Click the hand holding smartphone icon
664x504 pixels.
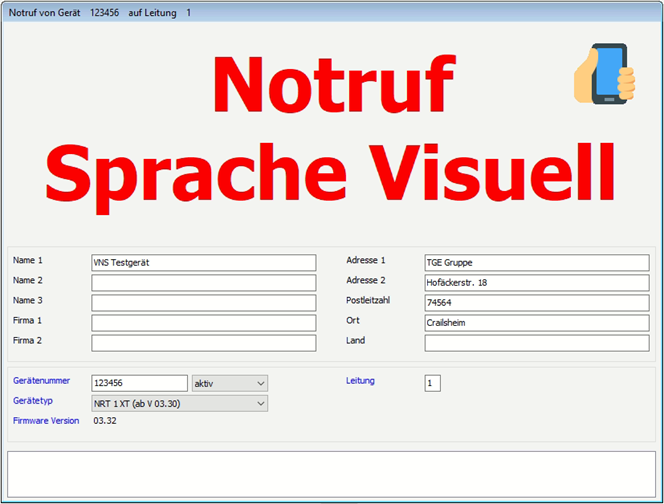pyautogui.click(x=605, y=73)
